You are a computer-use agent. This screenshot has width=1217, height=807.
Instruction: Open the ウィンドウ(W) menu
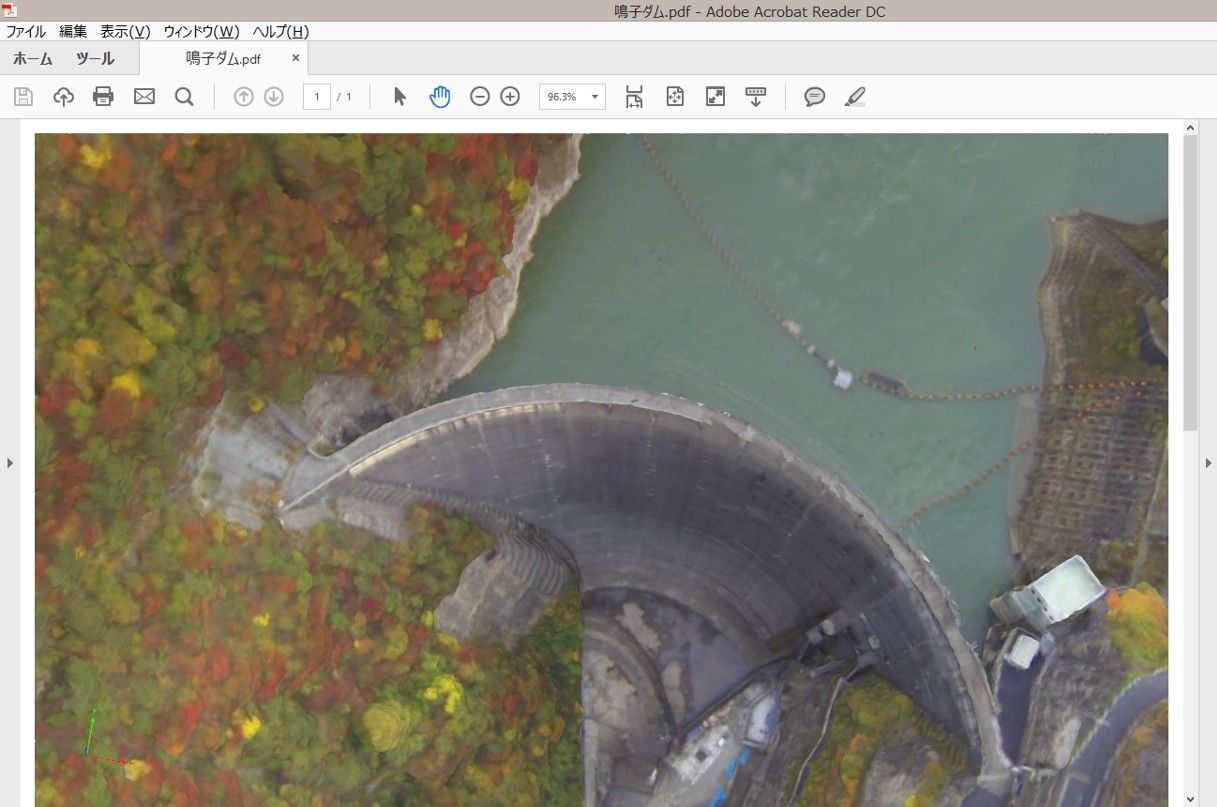coord(202,31)
